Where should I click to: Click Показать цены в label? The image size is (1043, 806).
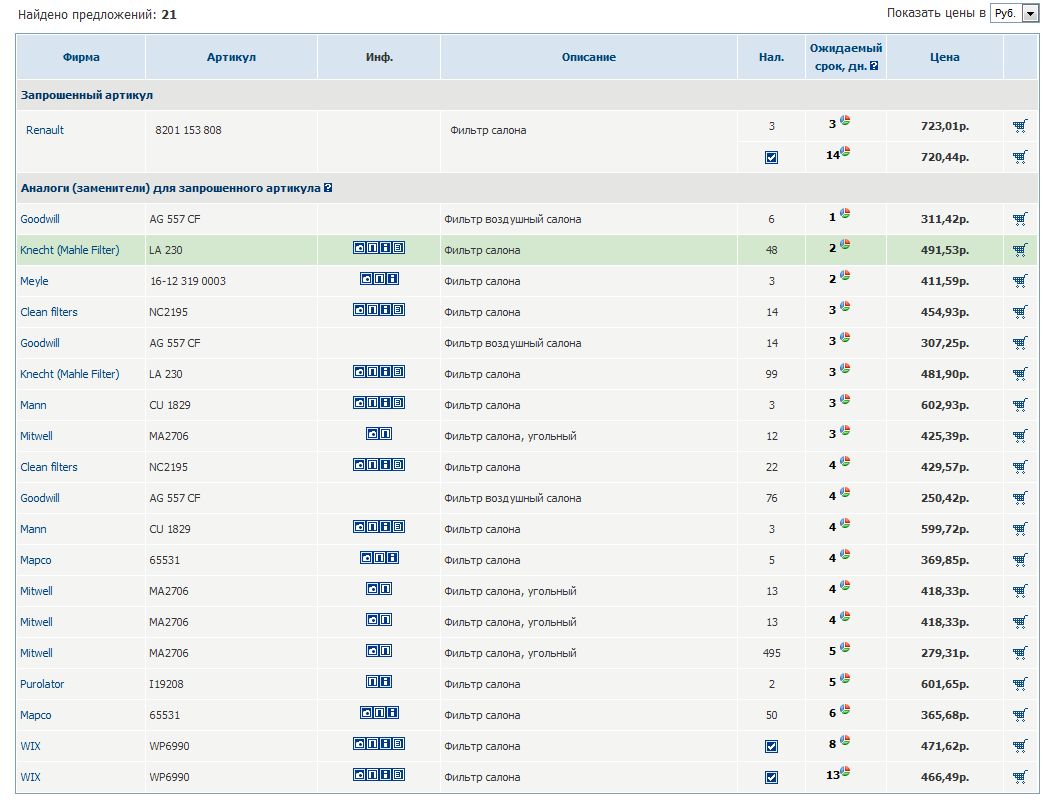coord(936,13)
